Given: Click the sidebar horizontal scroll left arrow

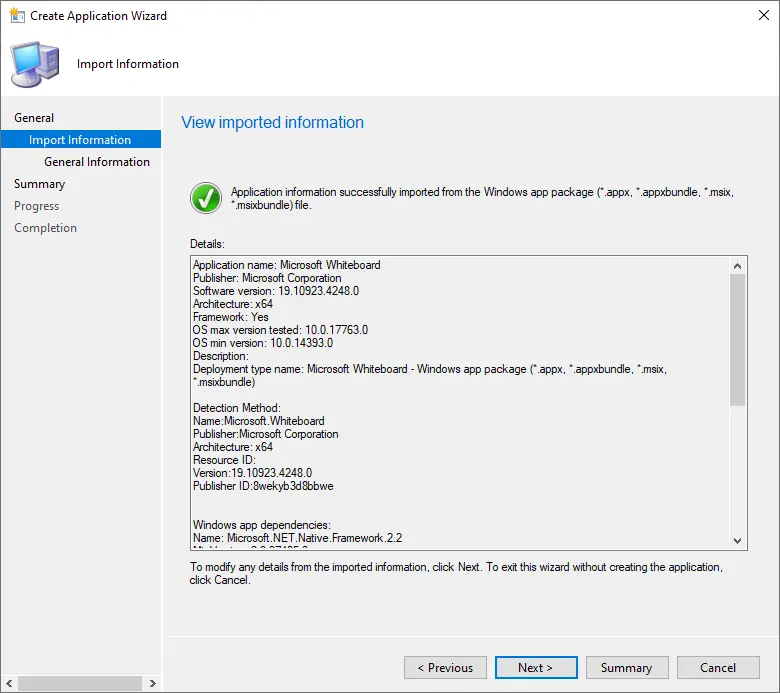Looking at the screenshot, I should (x=9, y=684).
